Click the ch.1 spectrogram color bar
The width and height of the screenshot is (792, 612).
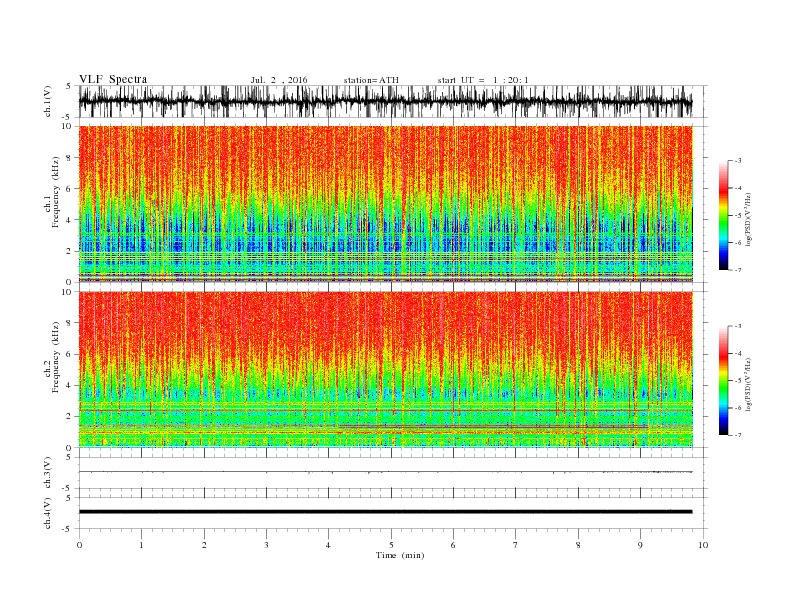click(x=724, y=215)
